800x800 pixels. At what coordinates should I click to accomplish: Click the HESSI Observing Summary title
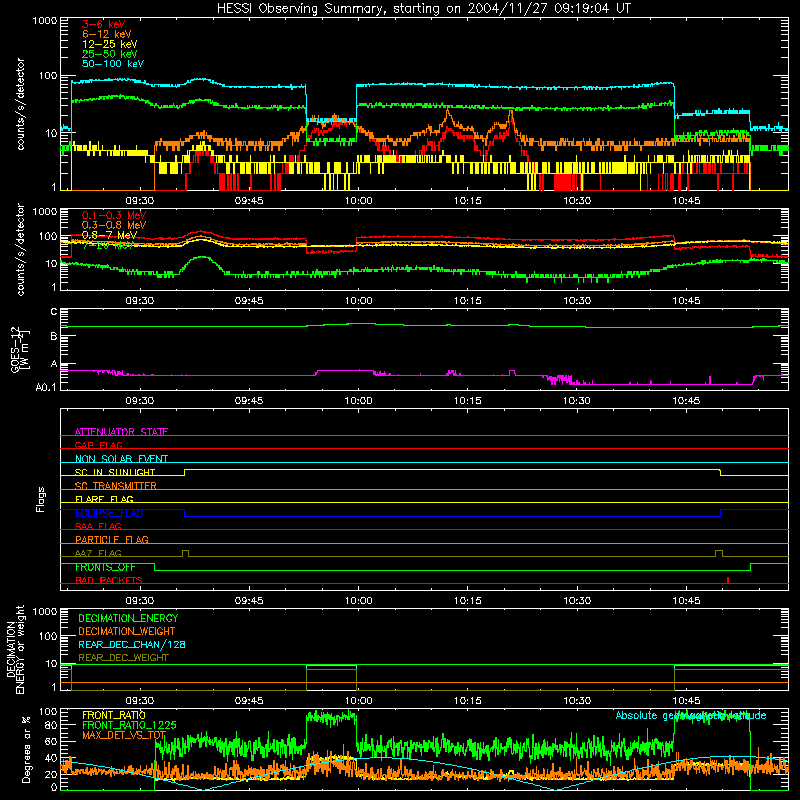click(x=423, y=9)
